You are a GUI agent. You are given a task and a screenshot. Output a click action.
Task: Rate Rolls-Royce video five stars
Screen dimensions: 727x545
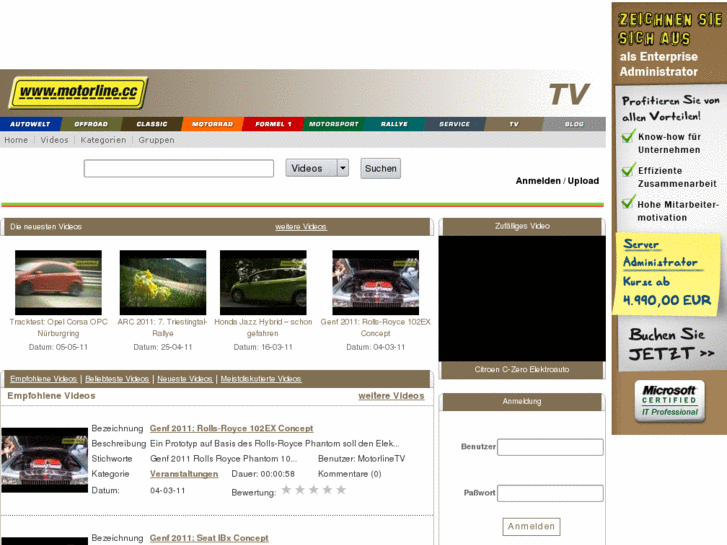tap(341, 490)
